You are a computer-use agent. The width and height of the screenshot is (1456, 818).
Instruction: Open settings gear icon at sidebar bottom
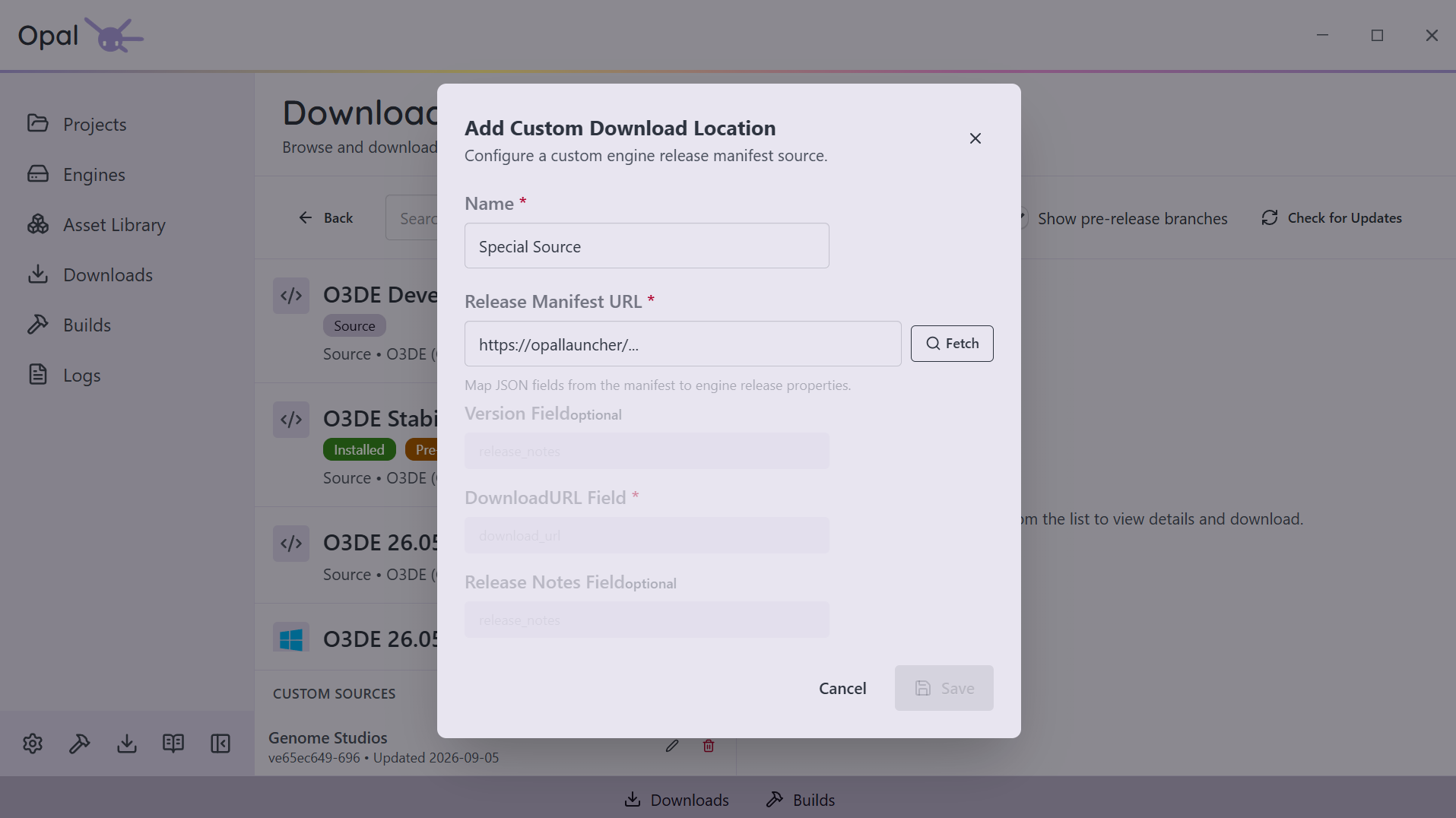tap(33, 743)
